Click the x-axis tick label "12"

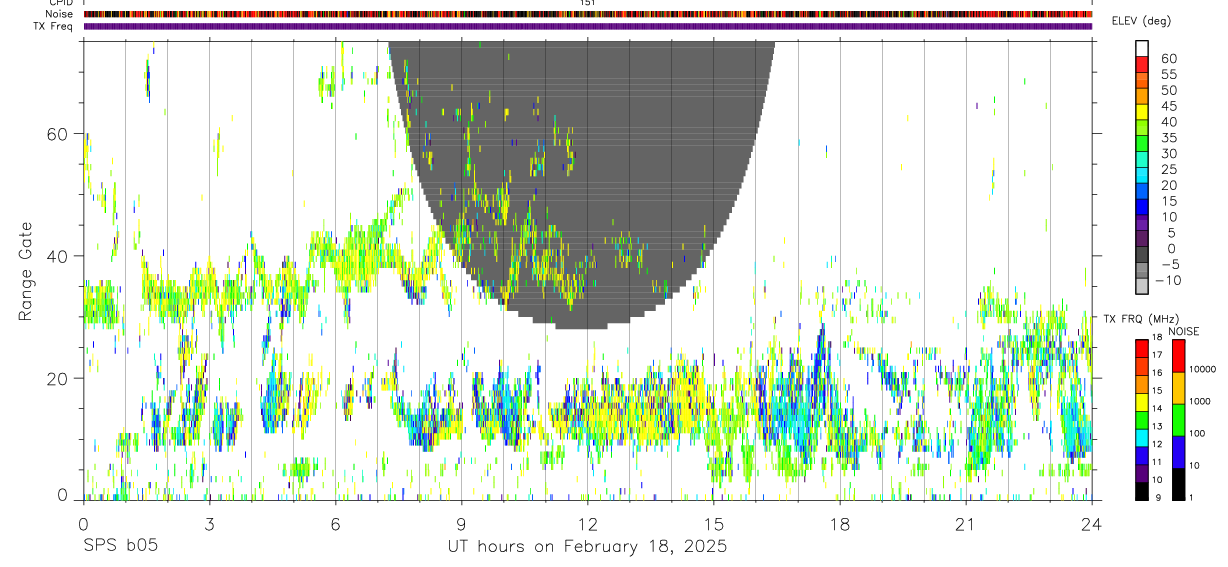click(x=587, y=523)
